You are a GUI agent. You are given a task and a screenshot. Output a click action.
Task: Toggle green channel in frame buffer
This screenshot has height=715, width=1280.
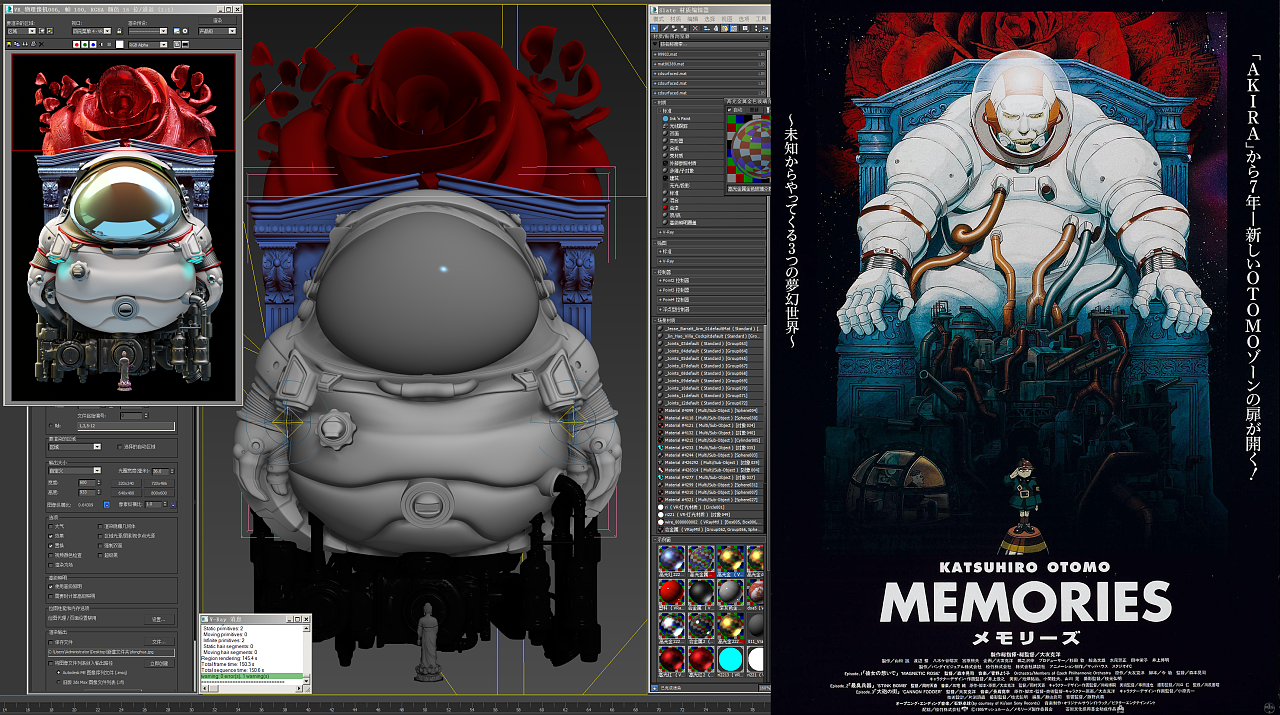click(85, 45)
